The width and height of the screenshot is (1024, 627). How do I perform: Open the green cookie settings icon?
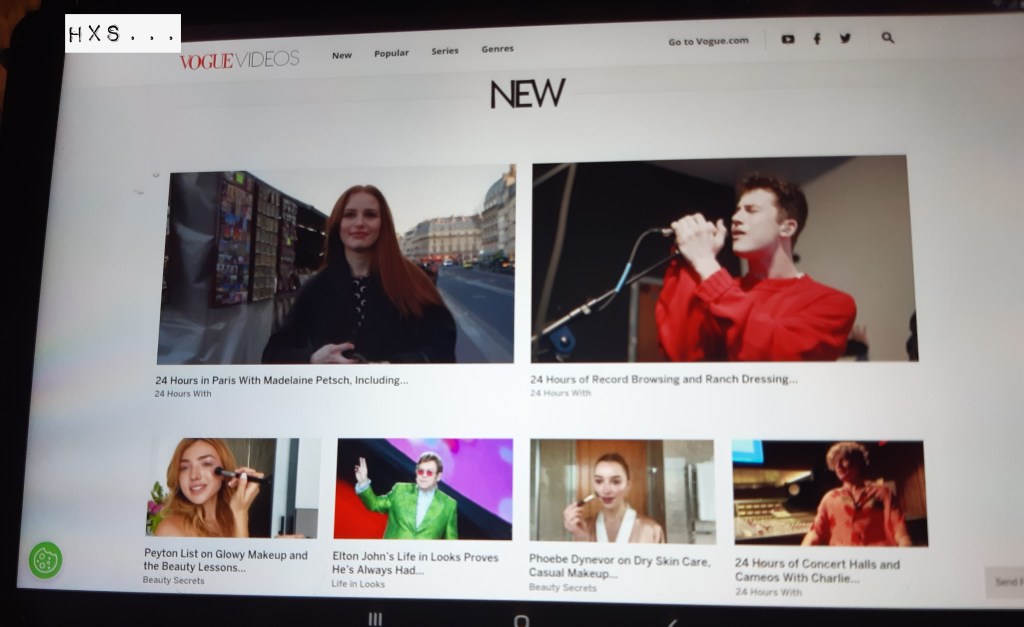tap(45, 560)
